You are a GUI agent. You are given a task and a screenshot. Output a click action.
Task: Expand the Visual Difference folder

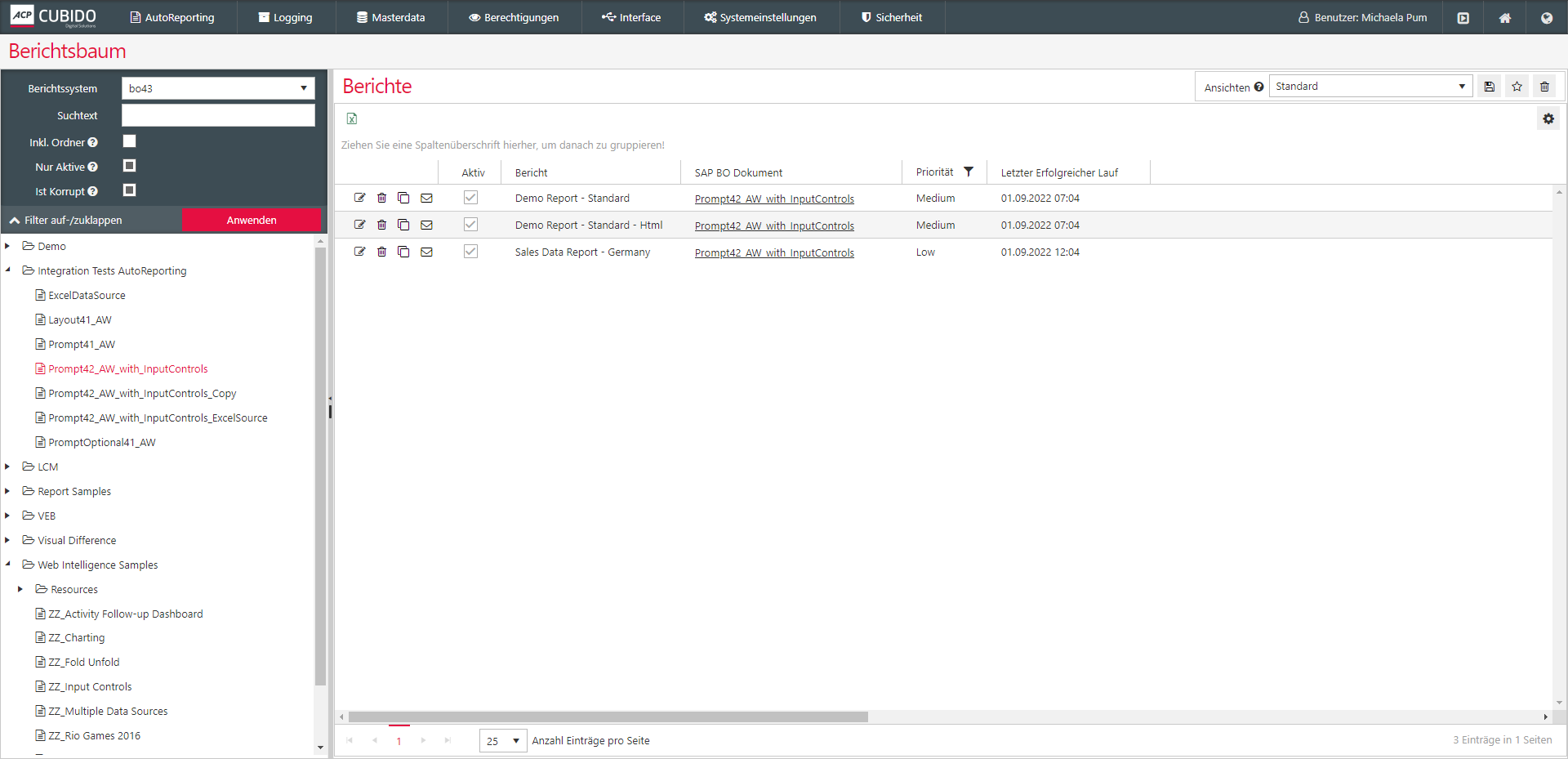click(x=7, y=540)
